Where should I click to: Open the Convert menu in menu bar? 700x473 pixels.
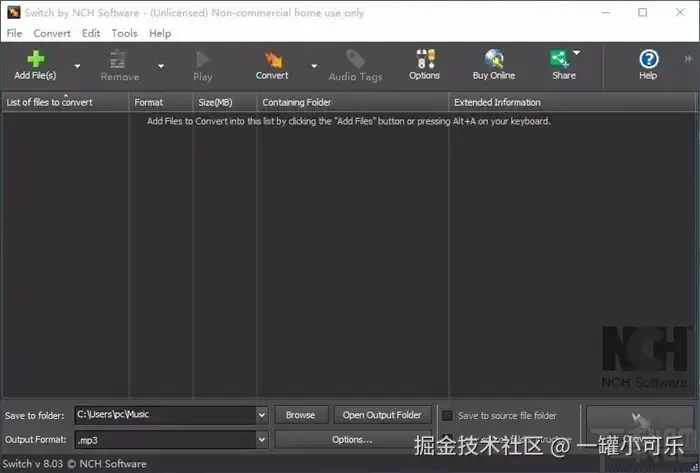click(x=52, y=33)
